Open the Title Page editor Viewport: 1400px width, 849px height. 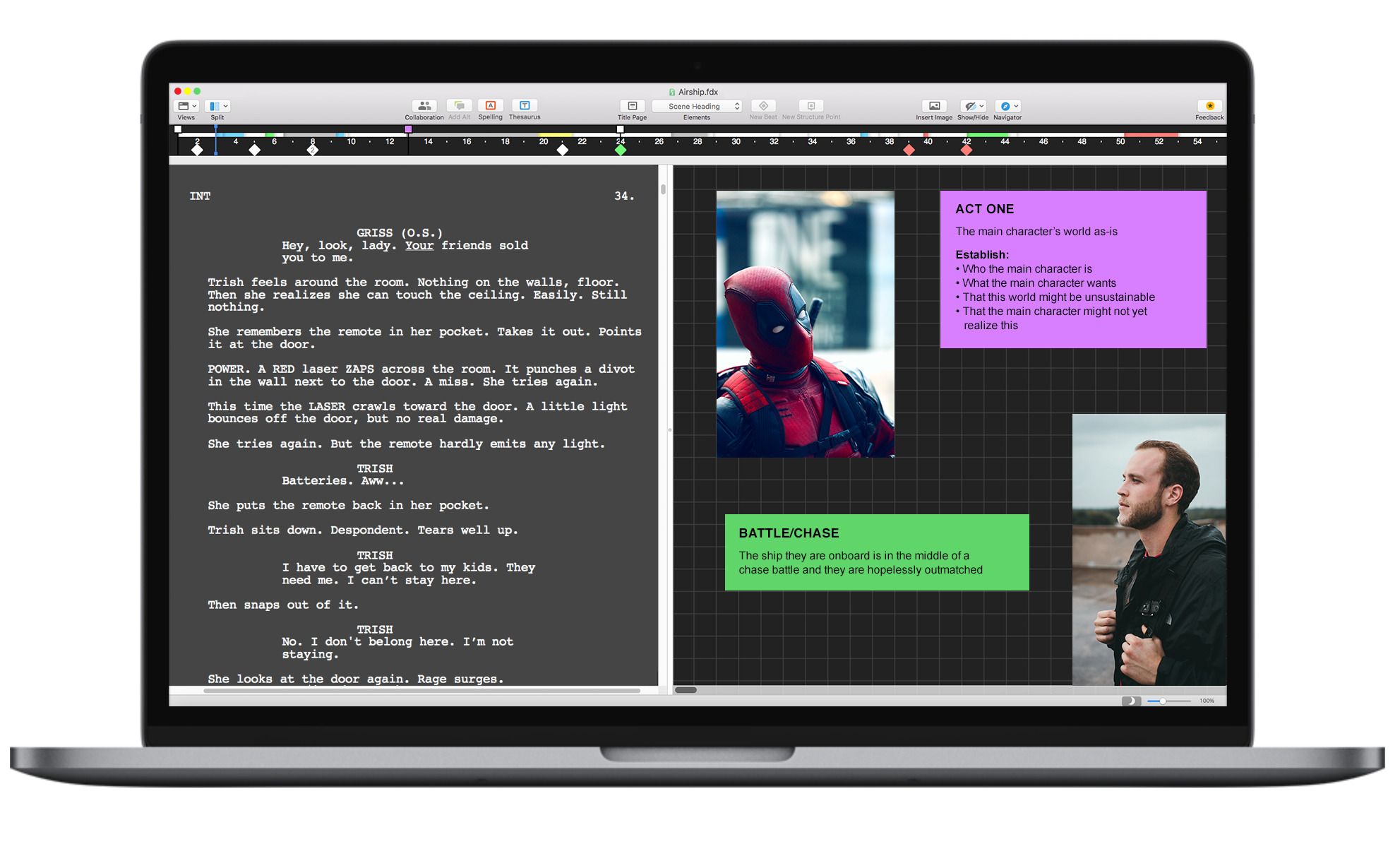632,106
